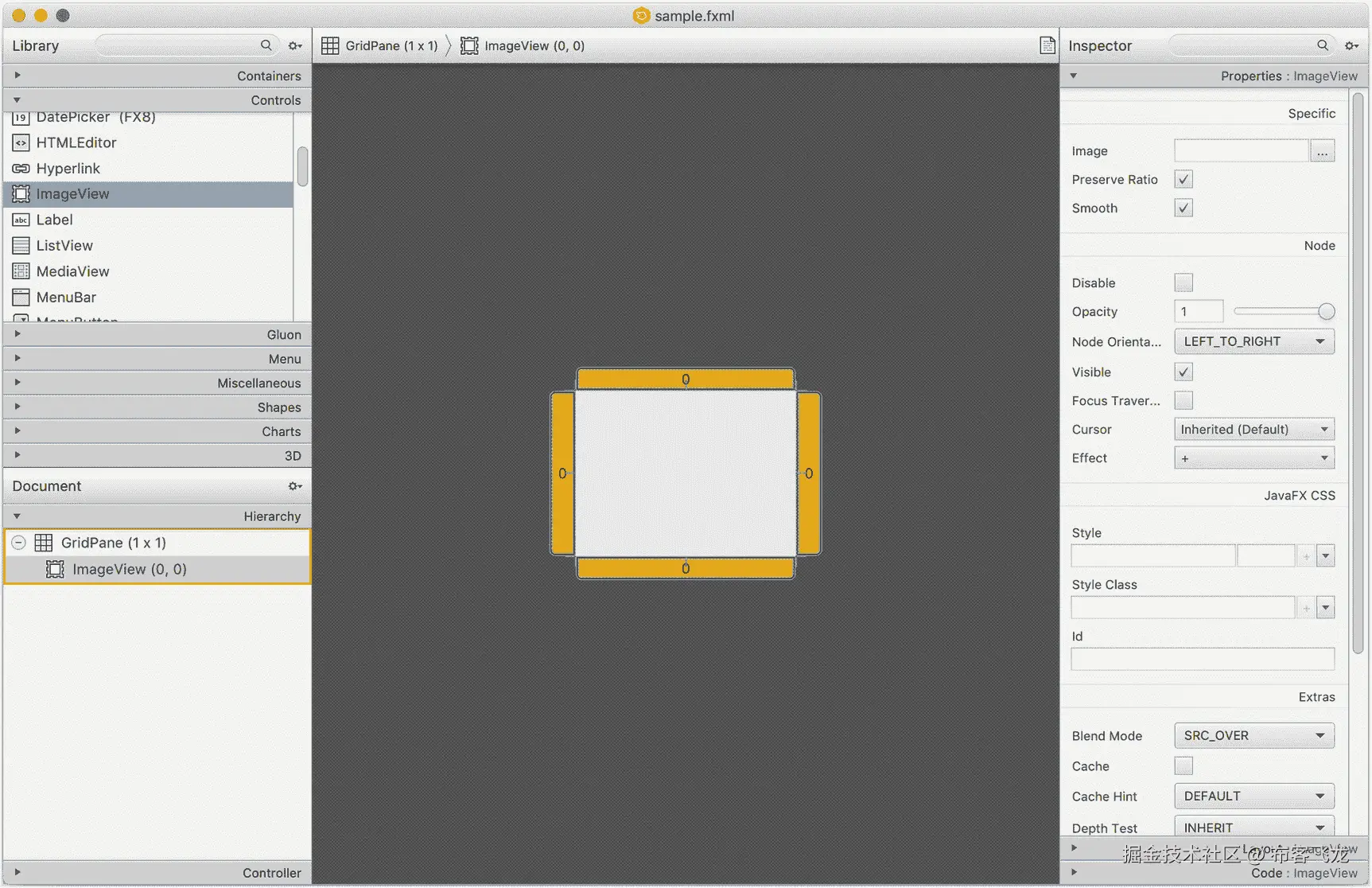Image resolution: width=1372 pixels, height=888 pixels.
Task: Open the Style Class dropdown arrow
Action: pyautogui.click(x=1325, y=609)
